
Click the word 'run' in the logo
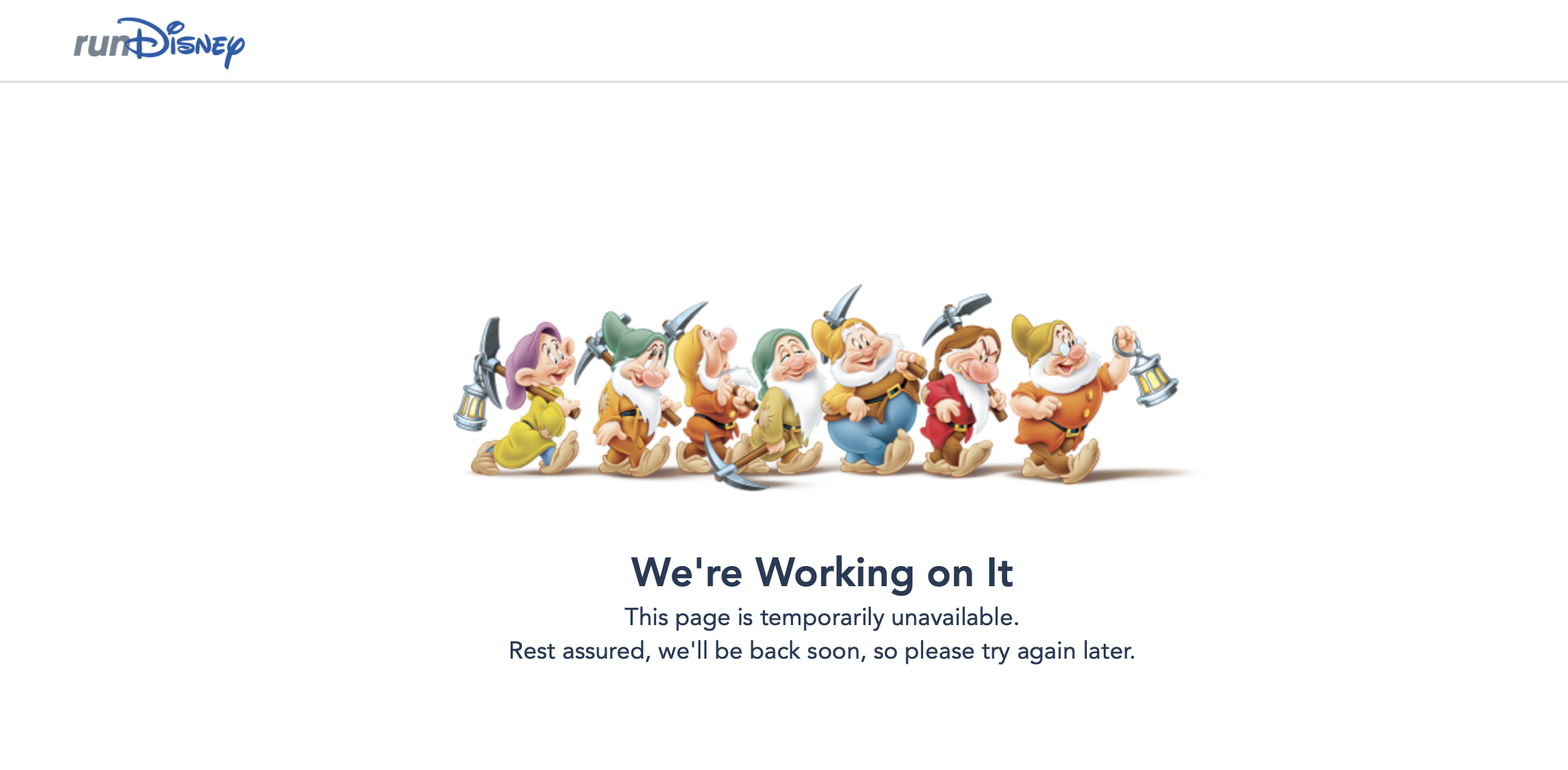tap(101, 44)
